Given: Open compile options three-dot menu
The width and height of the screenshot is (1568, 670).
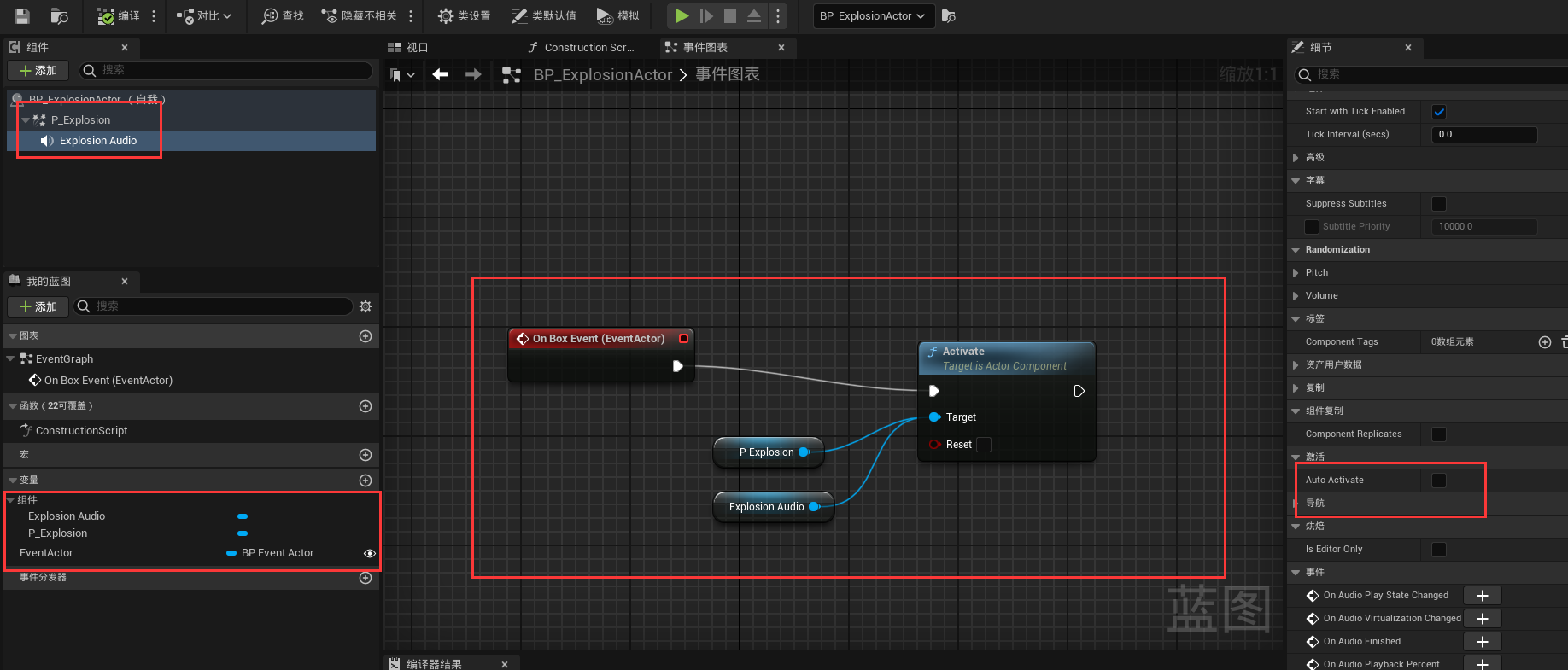Looking at the screenshot, I should pyautogui.click(x=154, y=15).
